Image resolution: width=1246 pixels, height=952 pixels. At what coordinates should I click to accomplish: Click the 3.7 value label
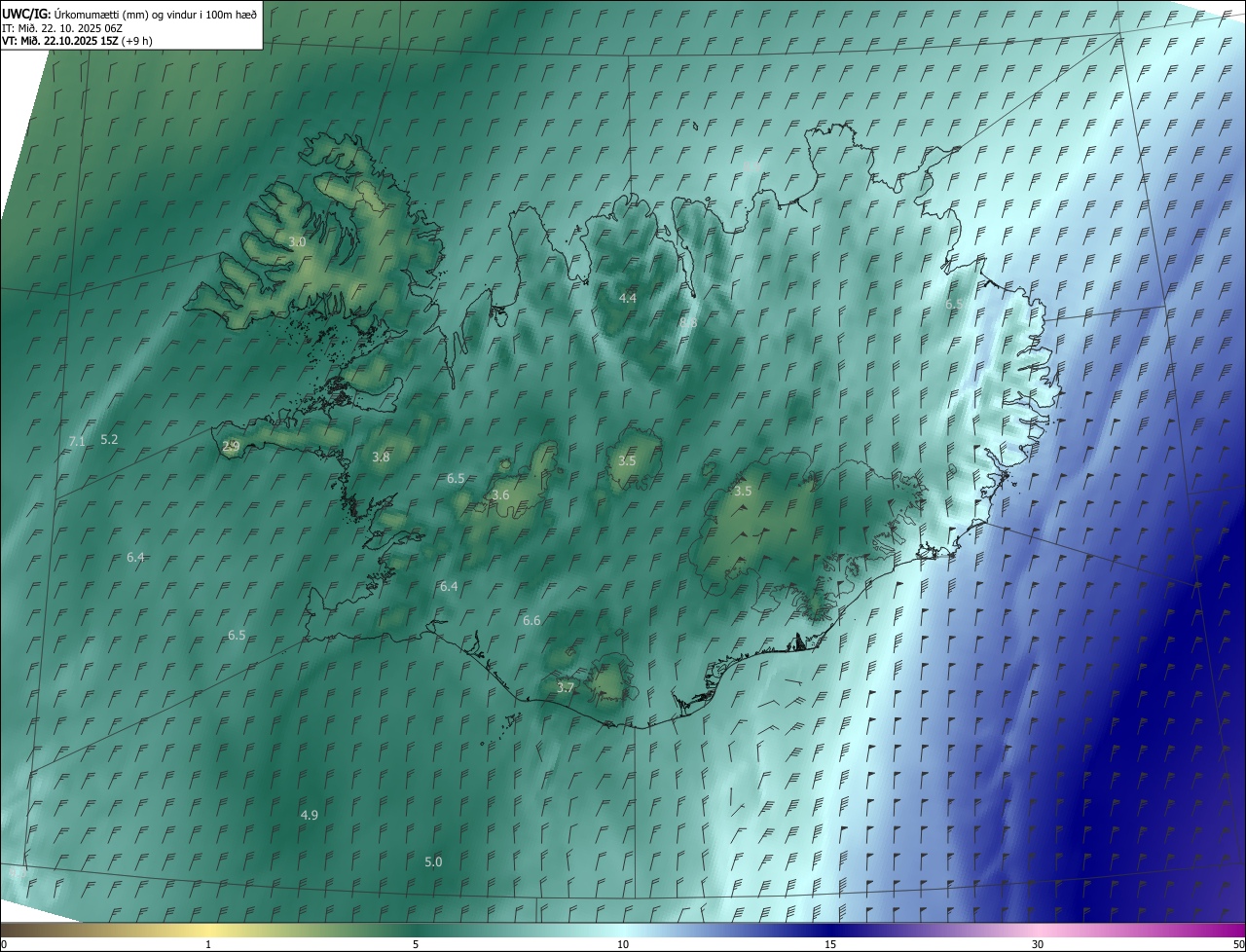(566, 687)
